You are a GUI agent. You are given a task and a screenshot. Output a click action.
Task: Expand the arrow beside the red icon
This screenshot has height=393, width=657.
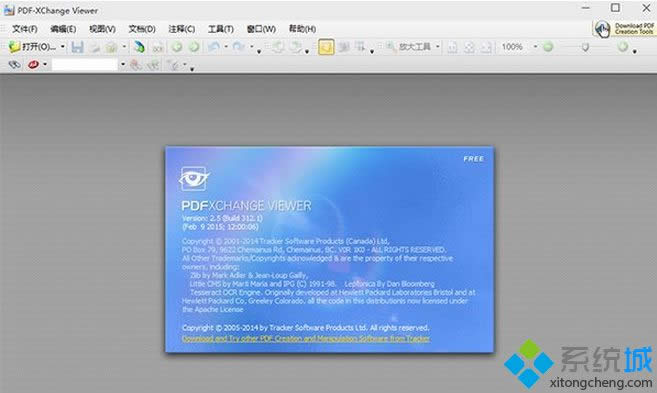pos(45,65)
